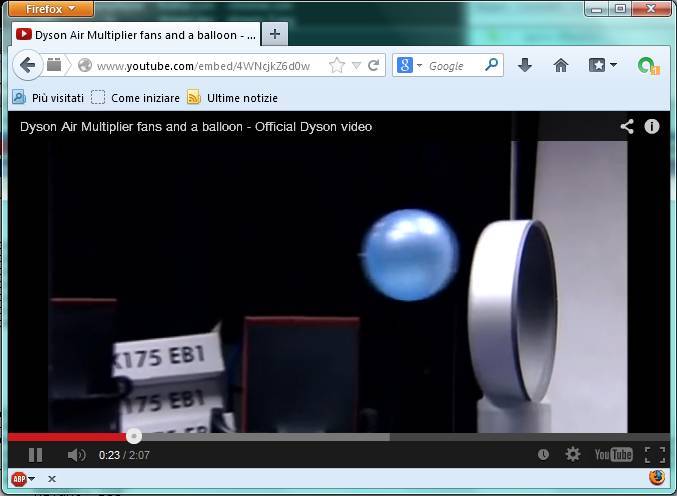This screenshot has height=496, width=677.
Task: Expand the URL history dropdown arrow
Action: point(357,66)
